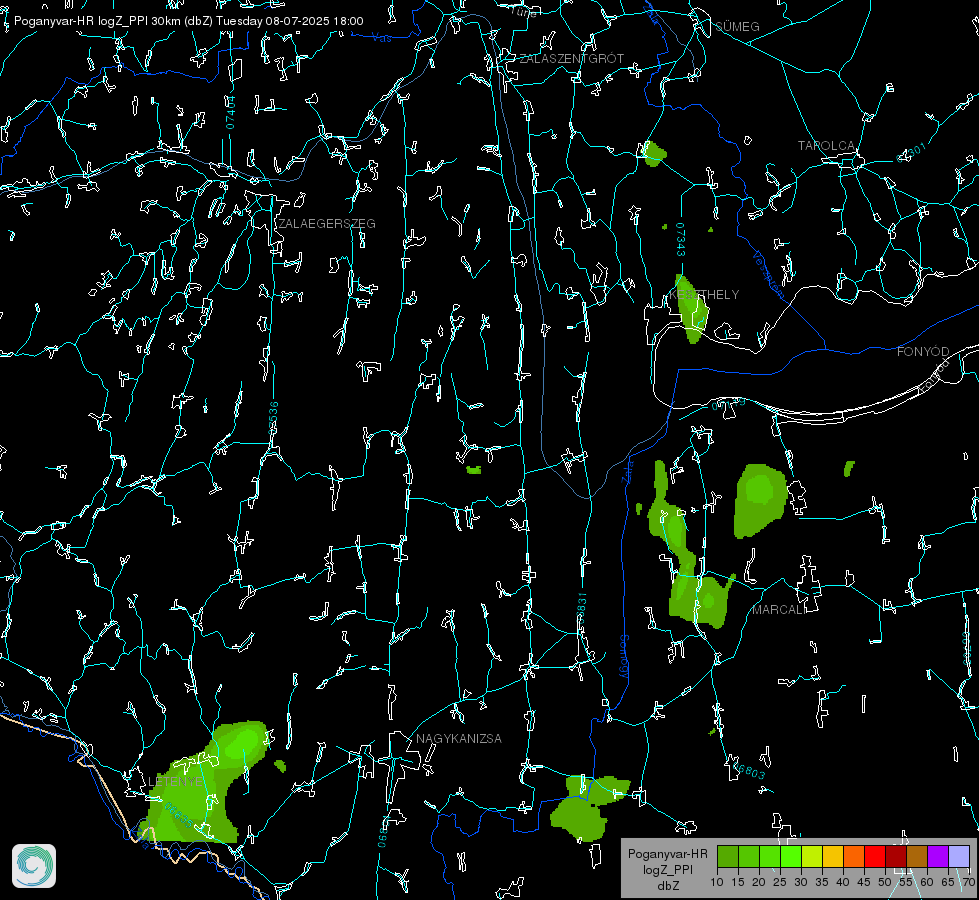This screenshot has height=900, width=979.
Task: Click the FONYÓD city label
Action: pyautogui.click(x=923, y=352)
